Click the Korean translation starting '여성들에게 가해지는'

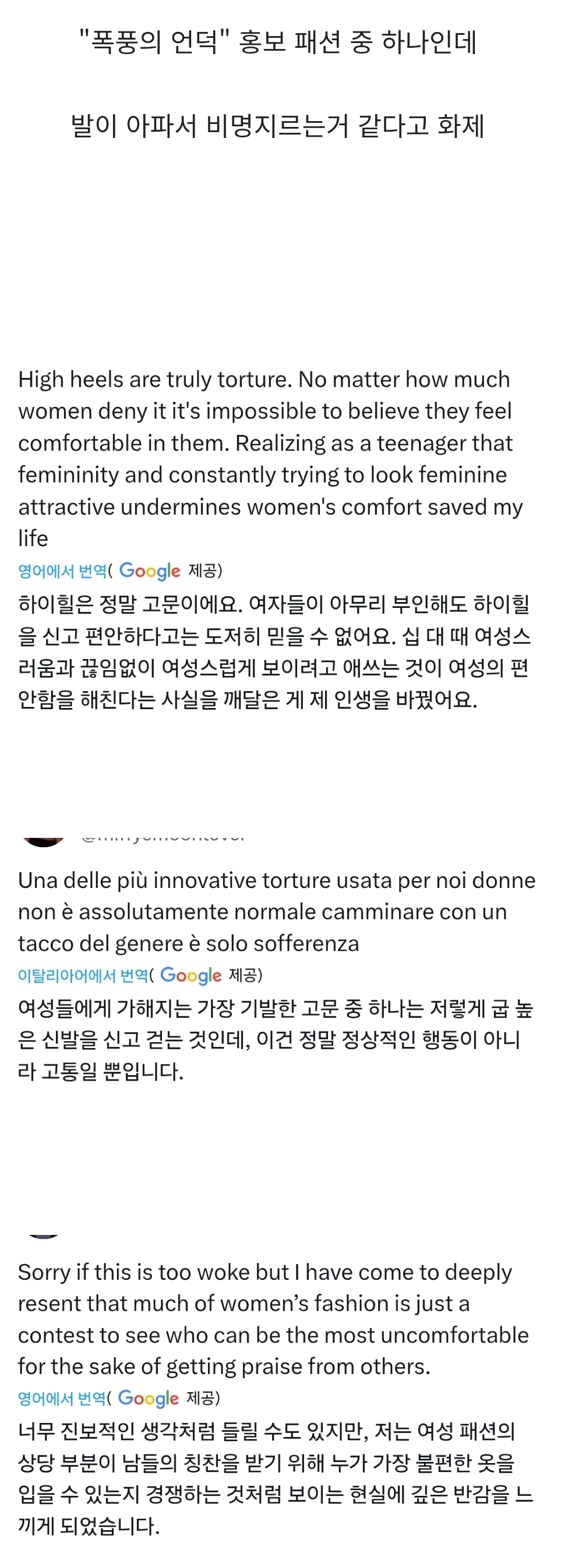click(x=274, y=1039)
